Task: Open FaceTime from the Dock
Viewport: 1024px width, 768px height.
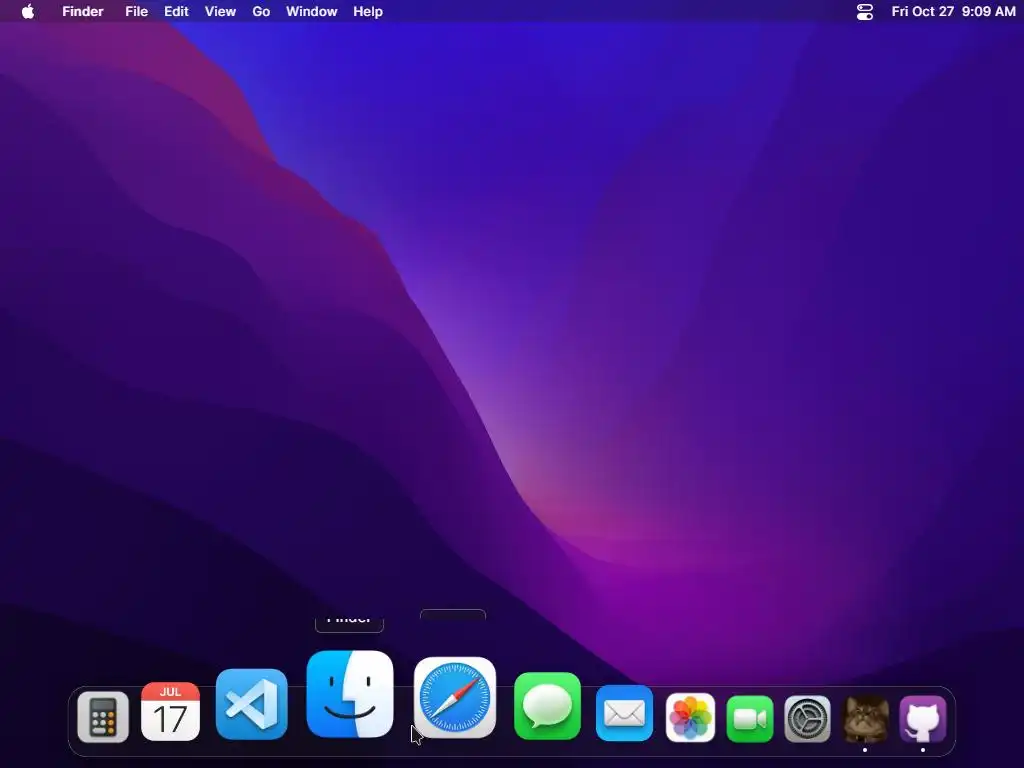Action: click(750, 719)
